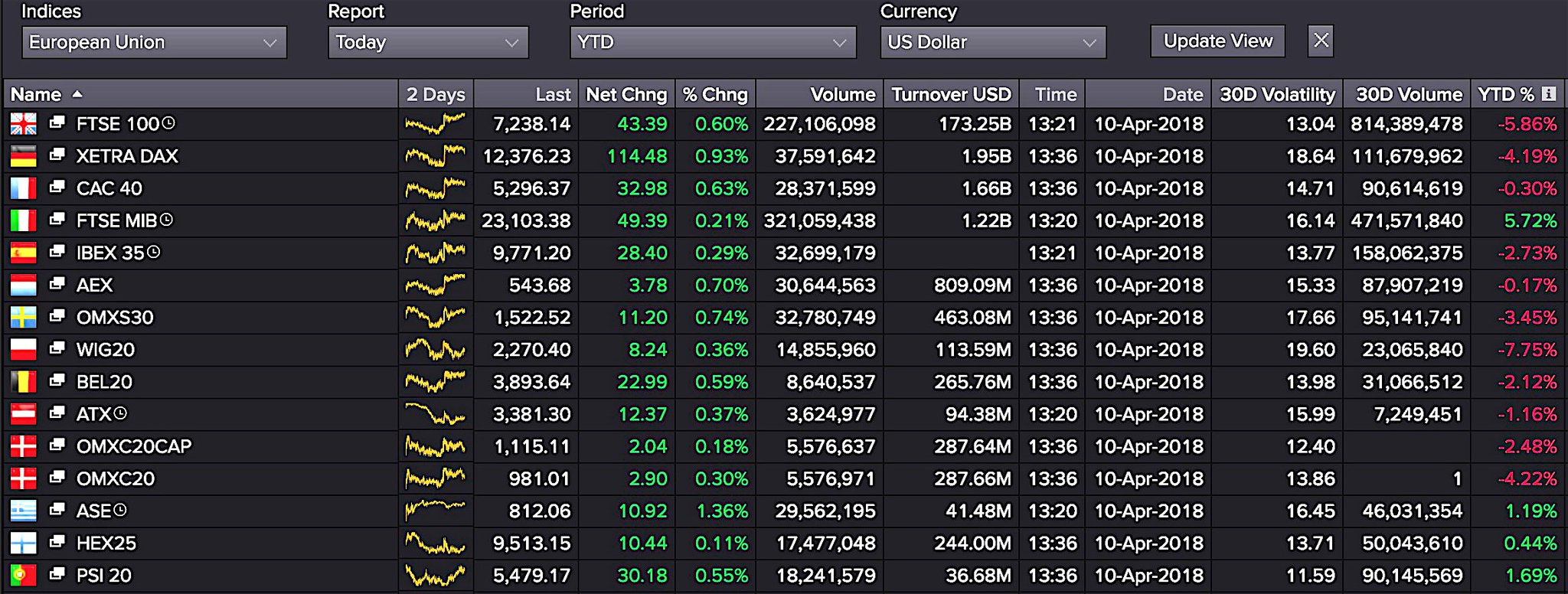This screenshot has width=1568, height=594.
Task: Open the FTSE MIB popout window icon
Action: pos(57,219)
